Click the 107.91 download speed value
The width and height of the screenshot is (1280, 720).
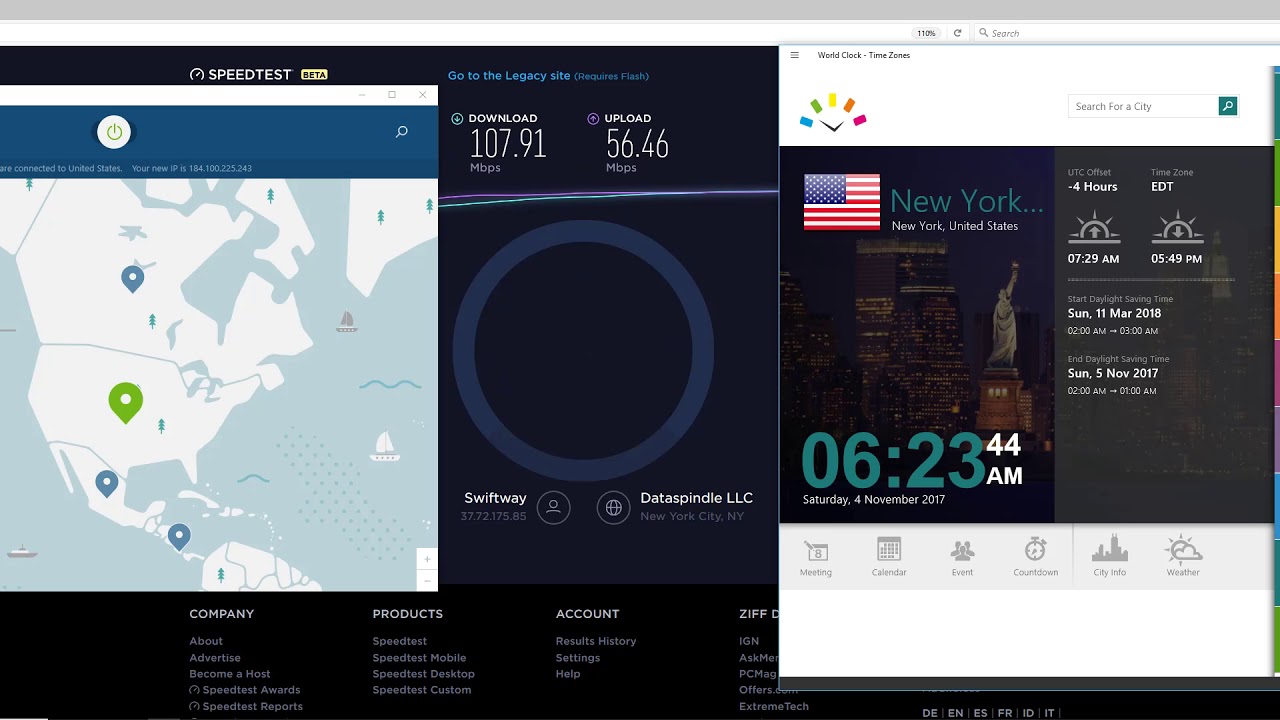pos(508,144)
